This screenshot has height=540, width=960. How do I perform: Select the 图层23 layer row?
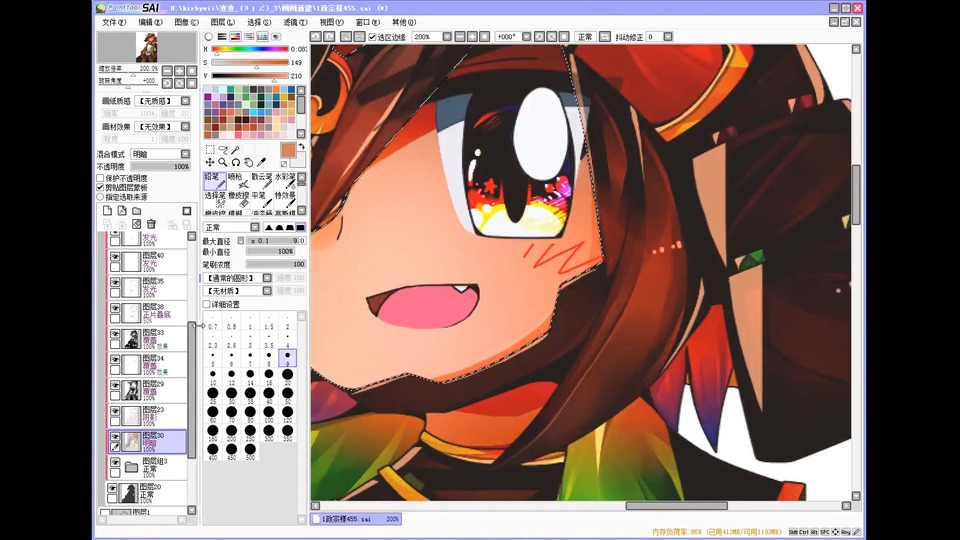tap(147, 415)
